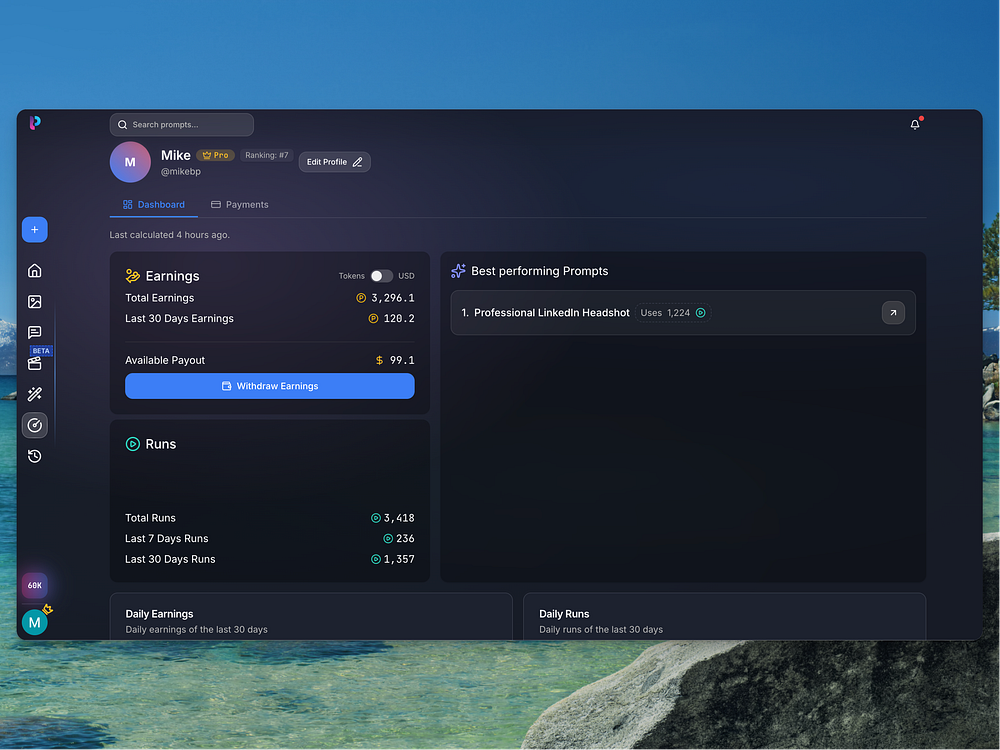
Task: Switch to the Payments tab
Action: pos(240,205)
